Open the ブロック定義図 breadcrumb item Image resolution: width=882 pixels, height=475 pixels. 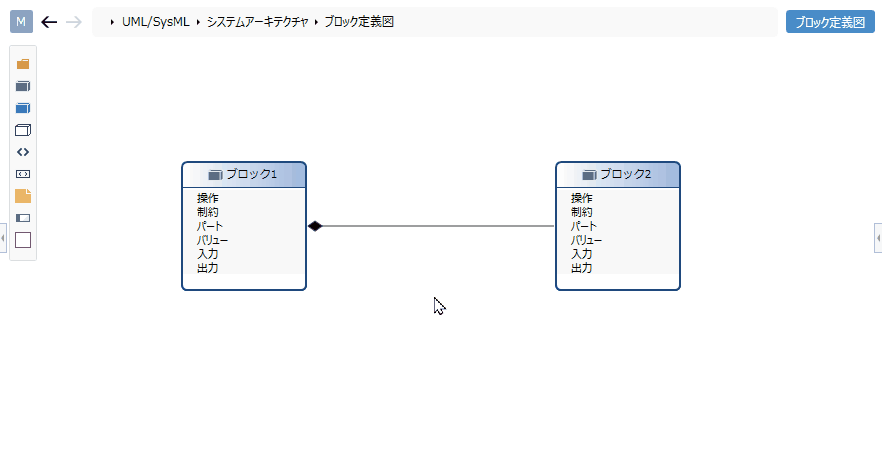tap(359, 22)
